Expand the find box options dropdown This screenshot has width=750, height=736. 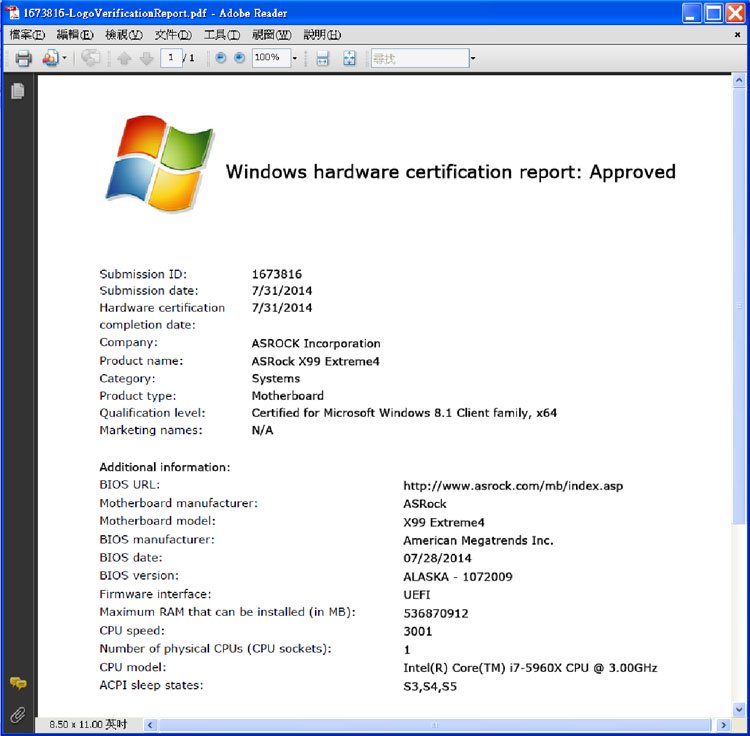[473, 58]
